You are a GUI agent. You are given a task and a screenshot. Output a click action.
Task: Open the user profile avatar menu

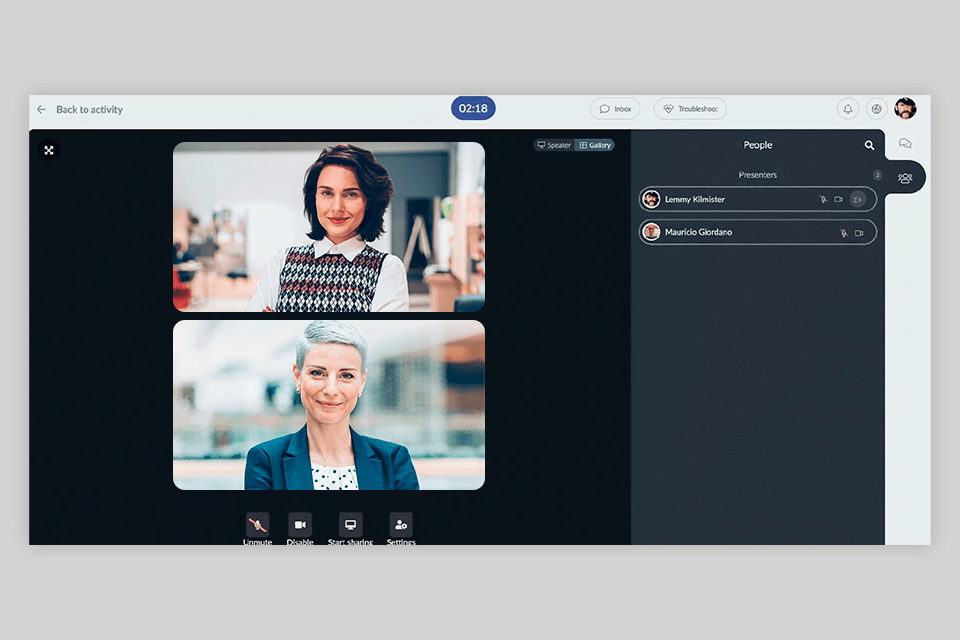[906, 108]
